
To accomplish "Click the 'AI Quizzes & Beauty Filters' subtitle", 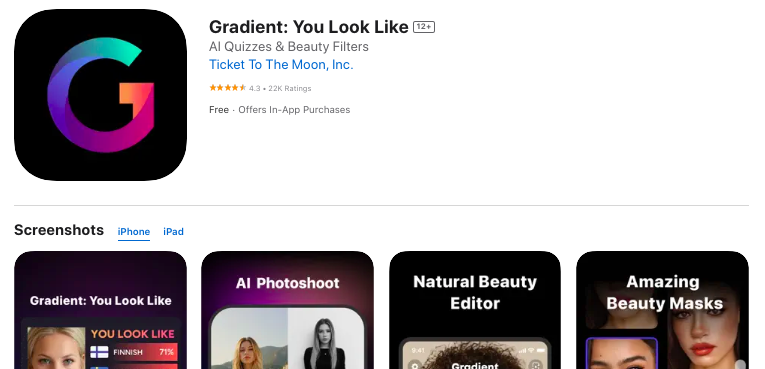I will [289, 46].
